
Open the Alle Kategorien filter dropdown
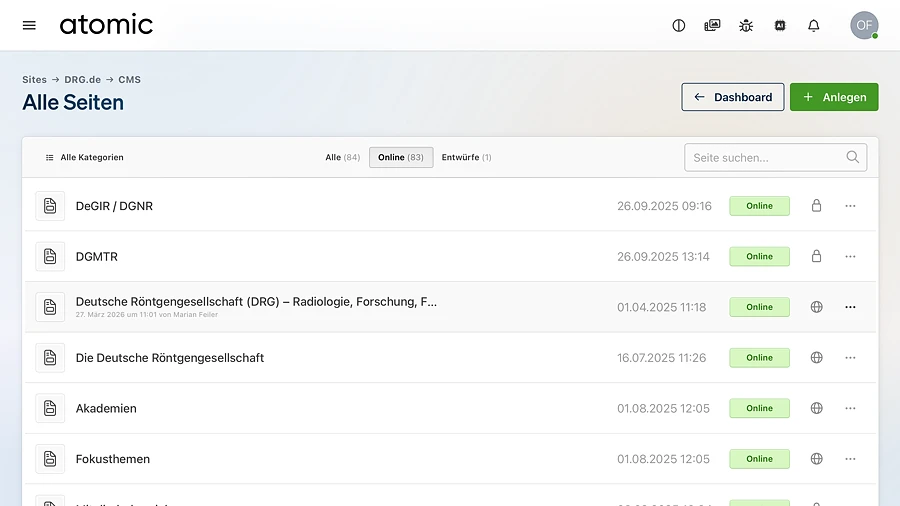tap(84, 158)
